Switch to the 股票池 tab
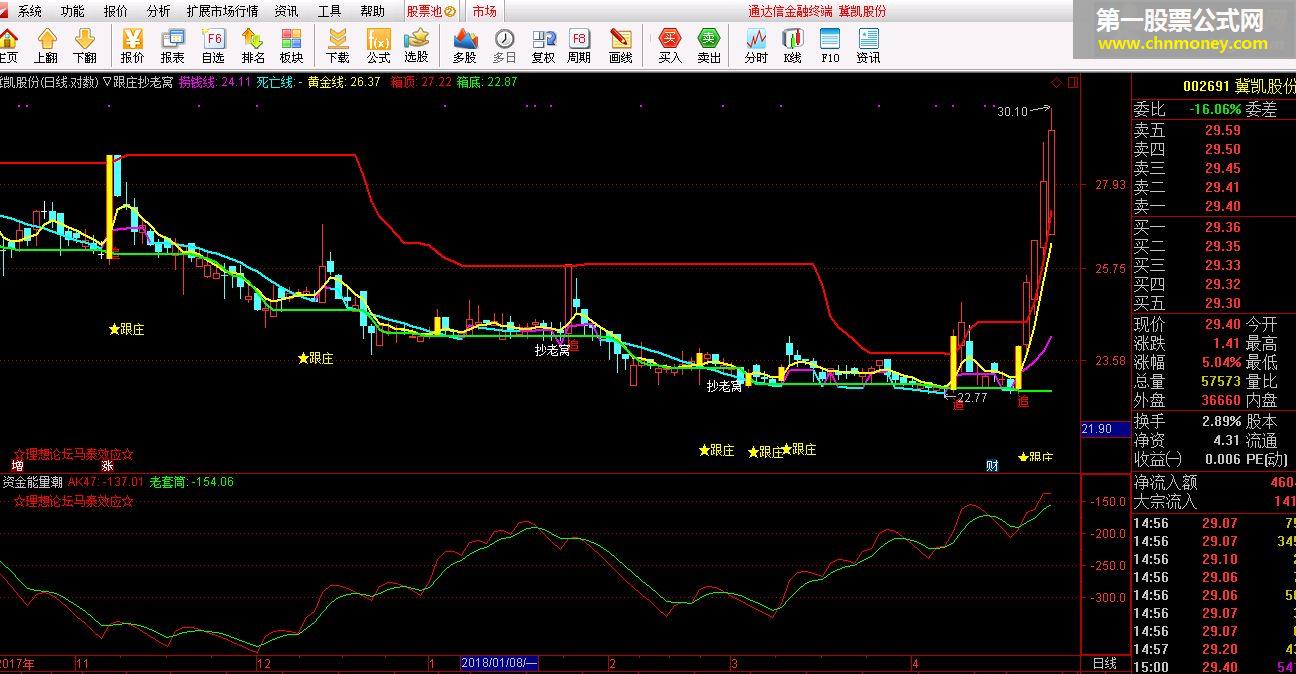 pos(431,11)
